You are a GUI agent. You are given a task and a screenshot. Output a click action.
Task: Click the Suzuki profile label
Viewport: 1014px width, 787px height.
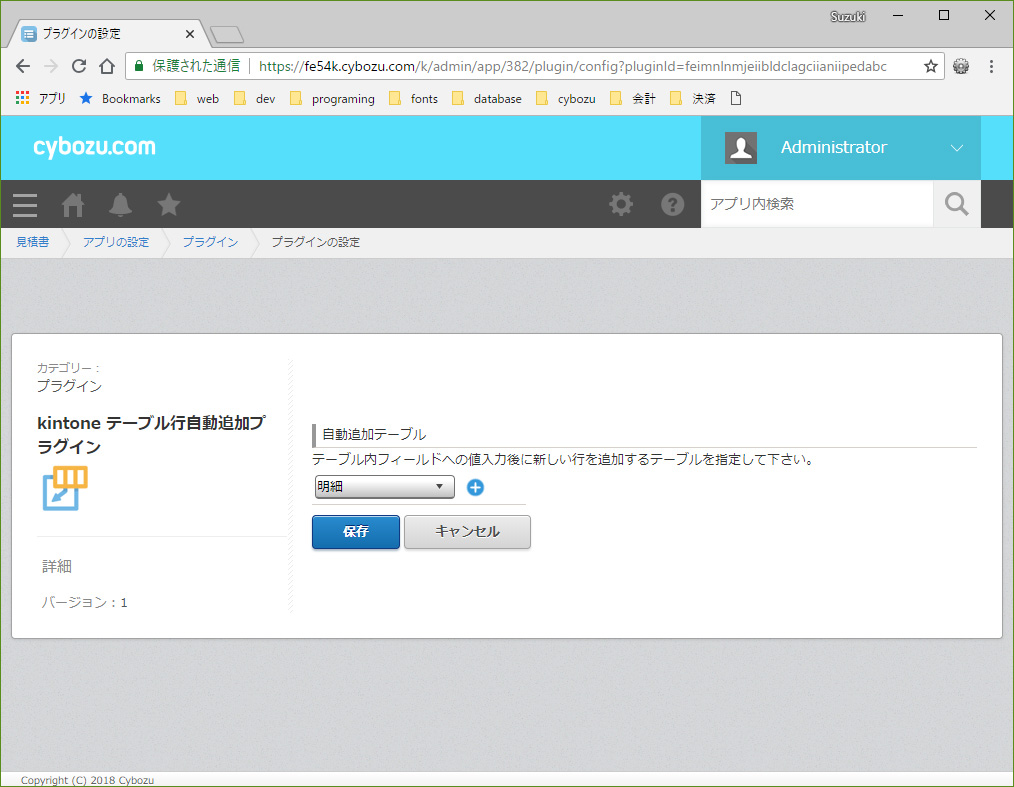[x=847, y=16]
